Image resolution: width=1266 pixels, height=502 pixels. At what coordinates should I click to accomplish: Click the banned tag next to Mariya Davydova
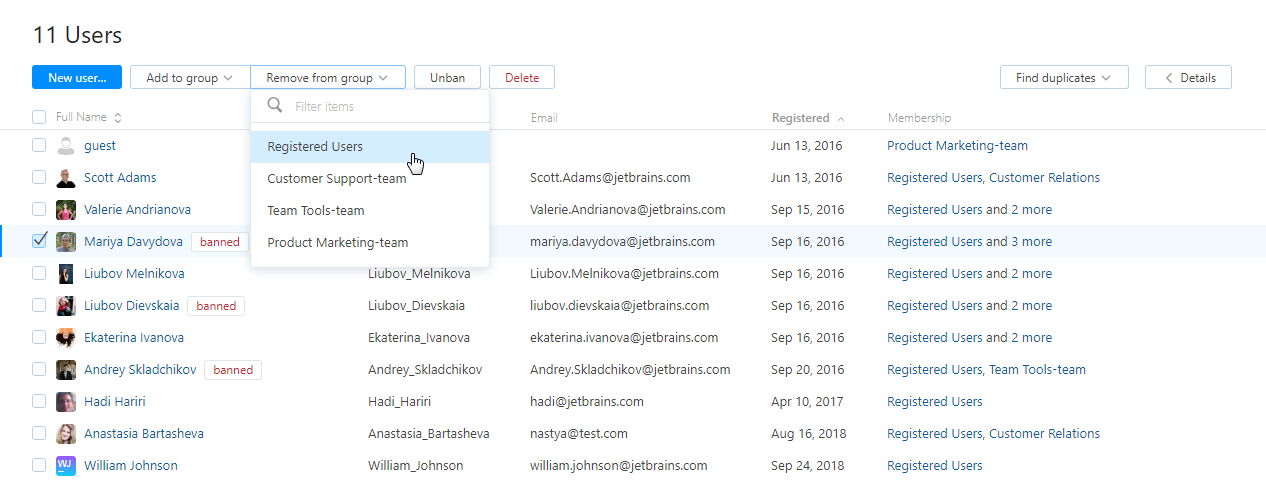pyautogui.click(x=219, y=242)
